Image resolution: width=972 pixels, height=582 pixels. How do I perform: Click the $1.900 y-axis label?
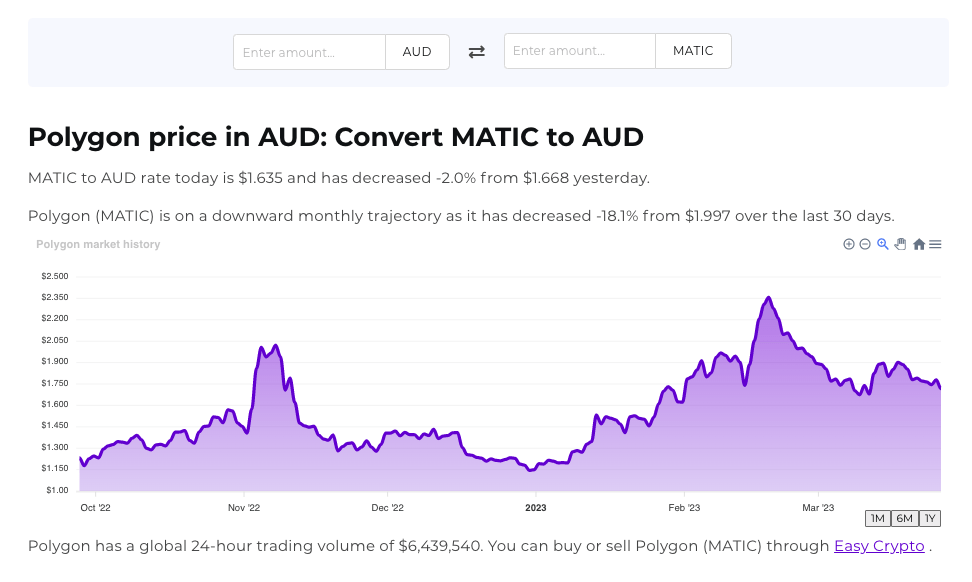click(x=55, y=361)
